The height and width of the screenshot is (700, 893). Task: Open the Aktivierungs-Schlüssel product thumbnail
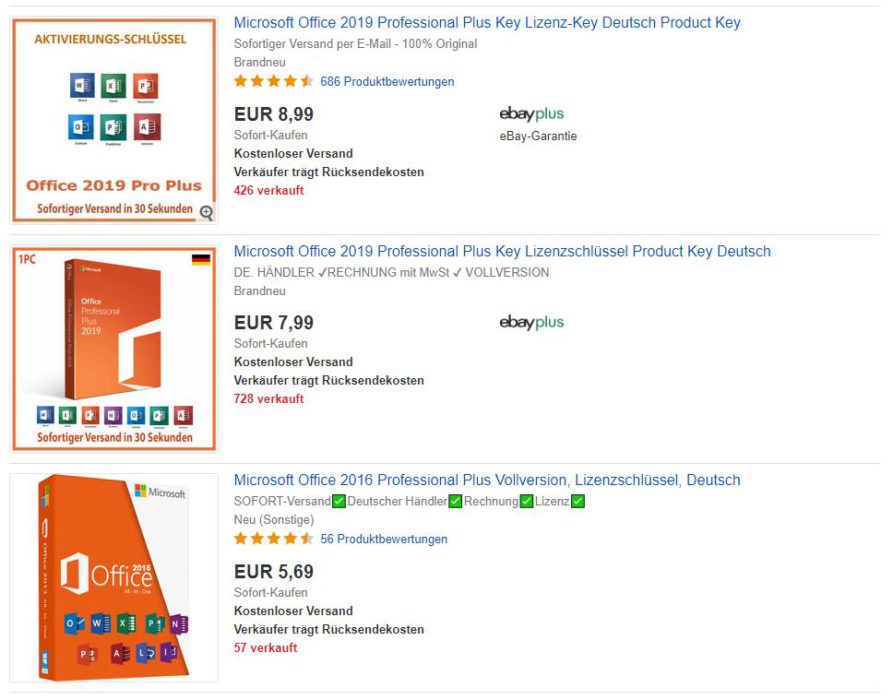(114, 120)
